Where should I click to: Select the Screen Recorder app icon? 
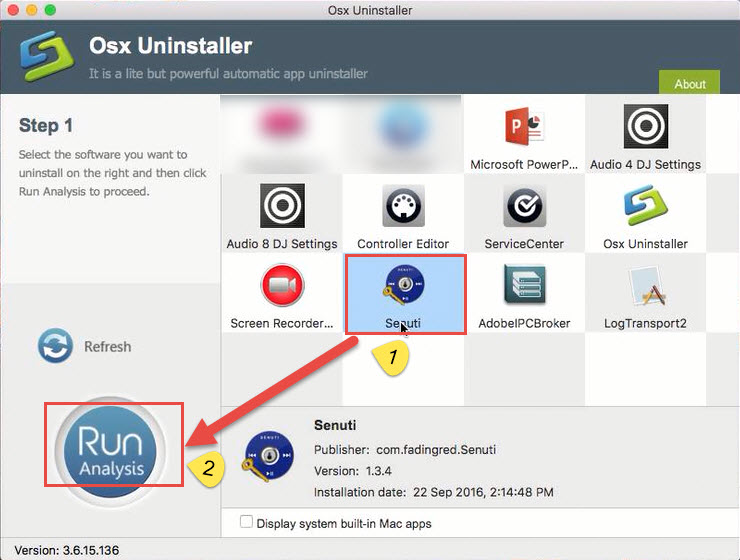tap(282, 289)
